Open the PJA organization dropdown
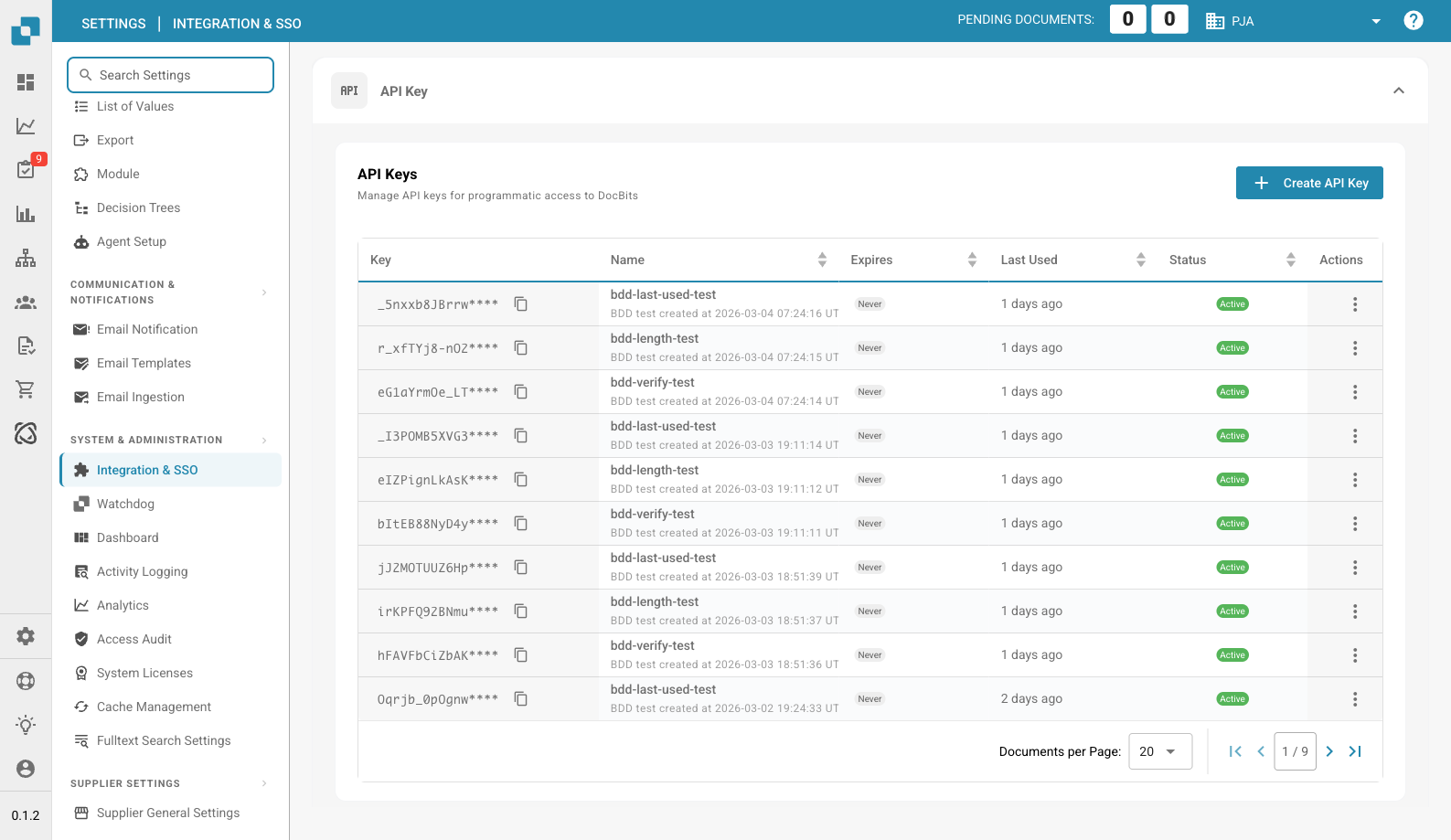The height and width of the screenshot is (840, 1451). [x=1294, y=21]
